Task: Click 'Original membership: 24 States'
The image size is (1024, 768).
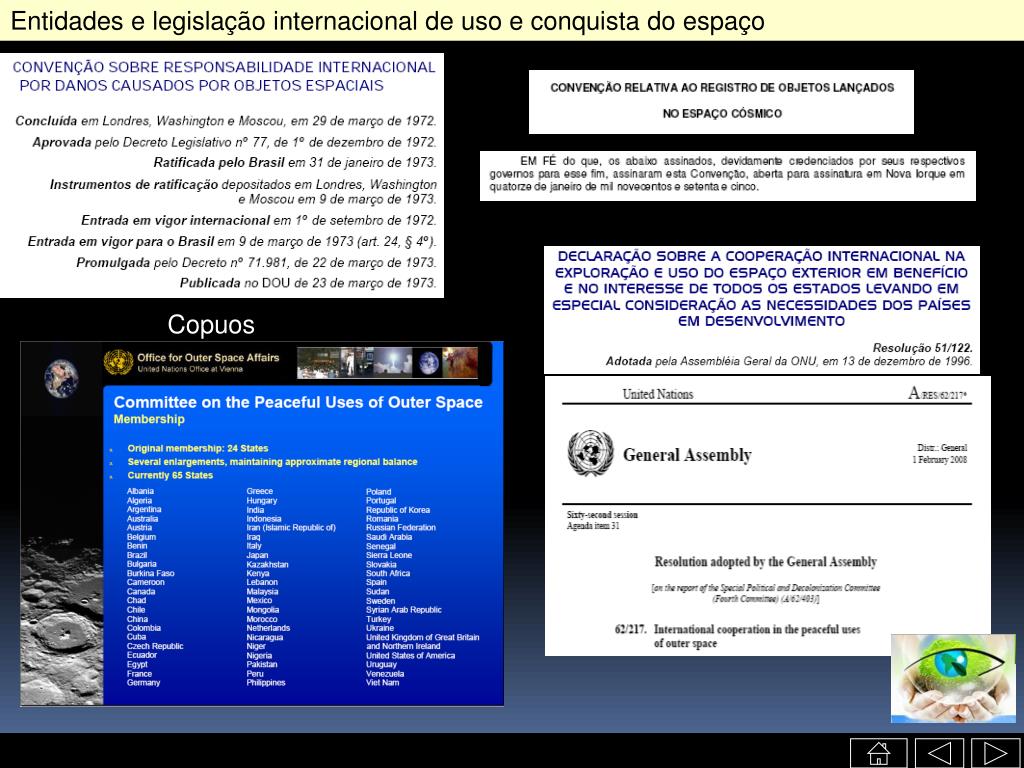Action: click(x=197, y=448)
